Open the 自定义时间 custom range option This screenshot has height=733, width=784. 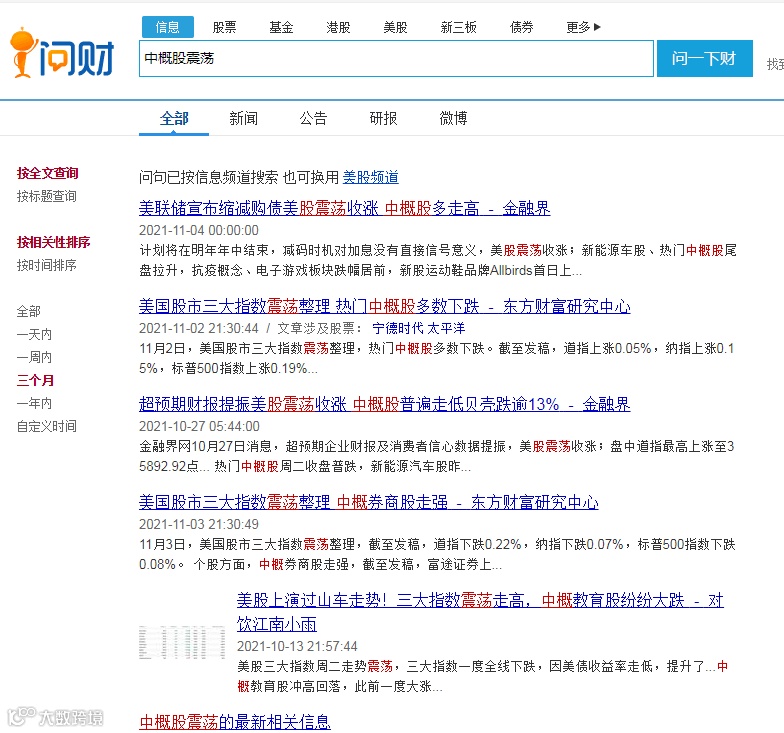point(46,426)
